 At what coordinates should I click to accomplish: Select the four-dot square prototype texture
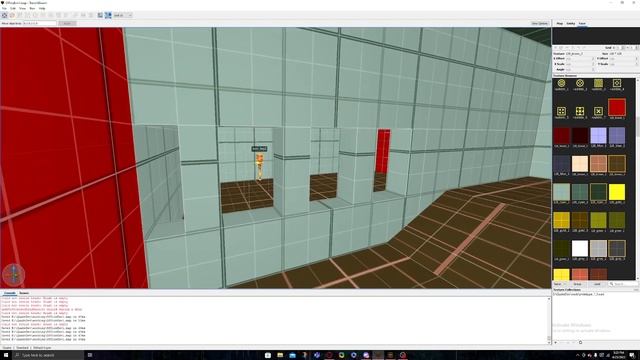tap(561, 111)
